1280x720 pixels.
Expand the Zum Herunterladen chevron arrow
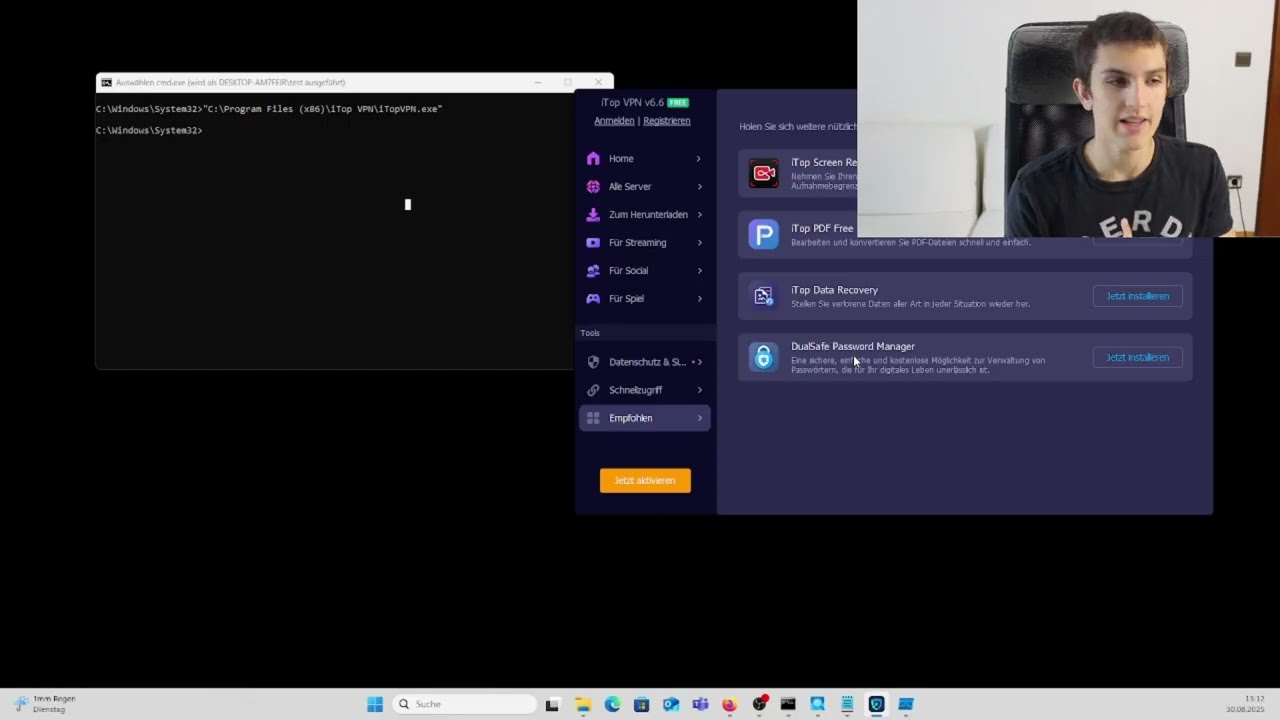click(x=699, y=214)
